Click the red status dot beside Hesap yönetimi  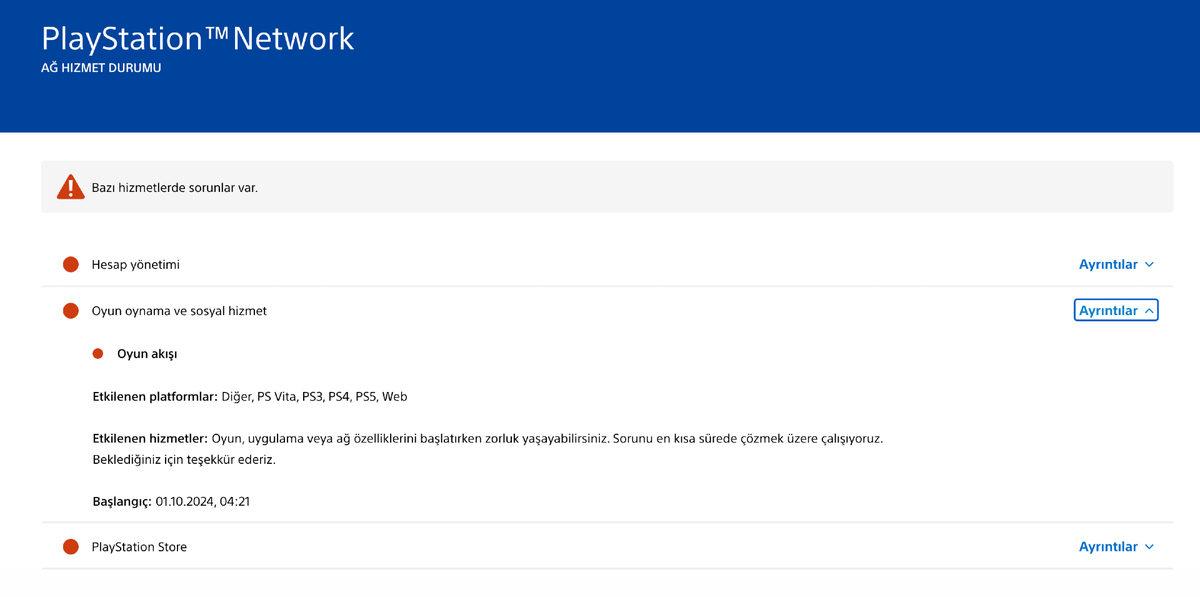pos(70,264)
